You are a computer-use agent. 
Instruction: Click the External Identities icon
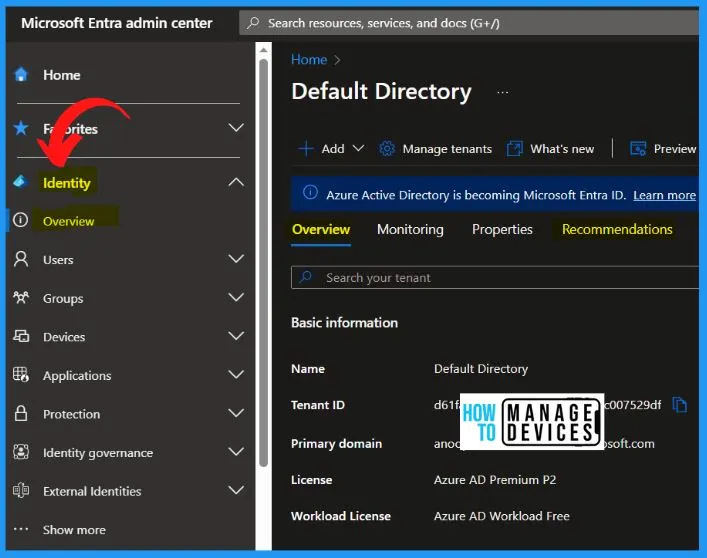(x=21, y=490)
